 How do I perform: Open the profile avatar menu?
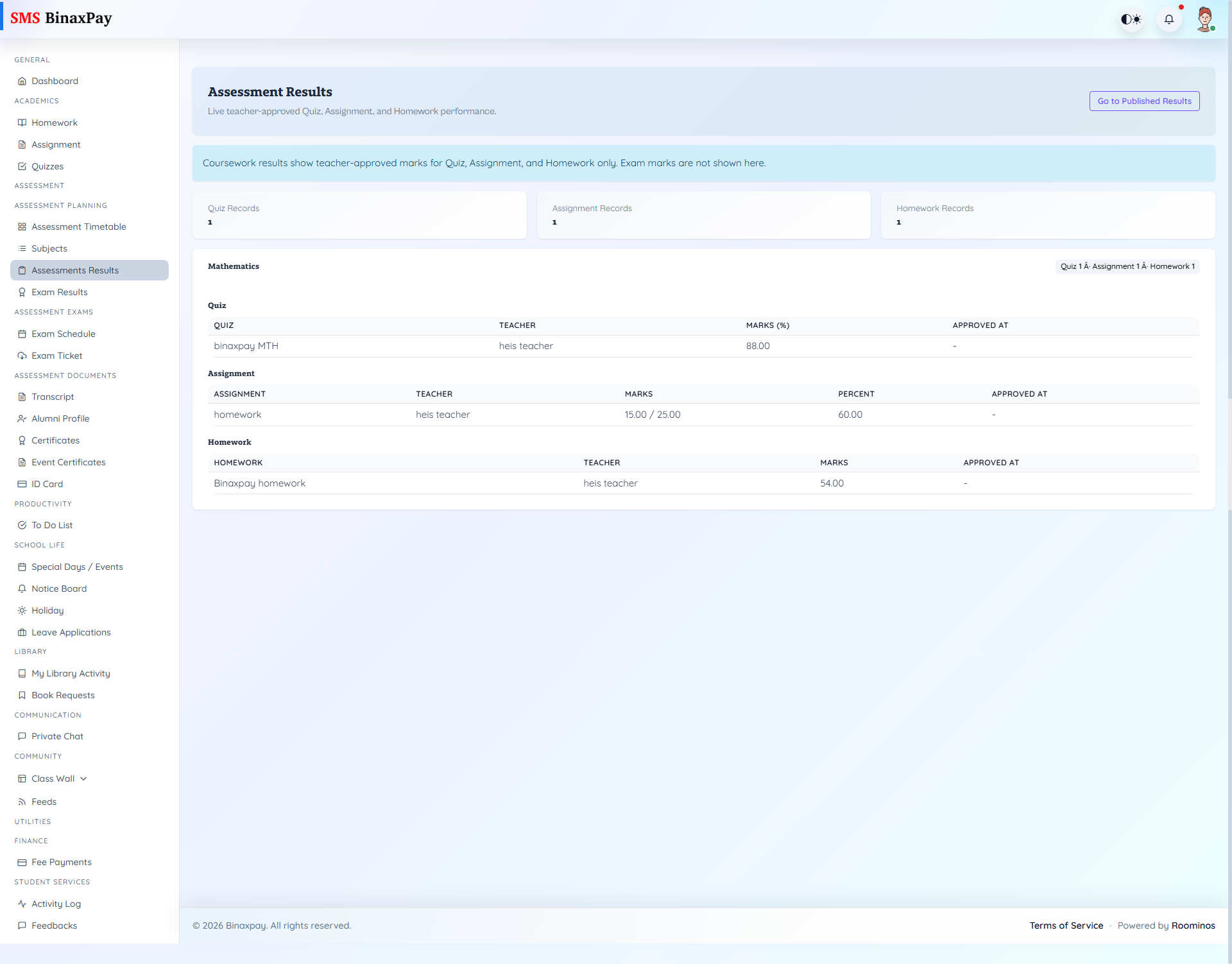pyautogui.click(x=1206, y=19)
